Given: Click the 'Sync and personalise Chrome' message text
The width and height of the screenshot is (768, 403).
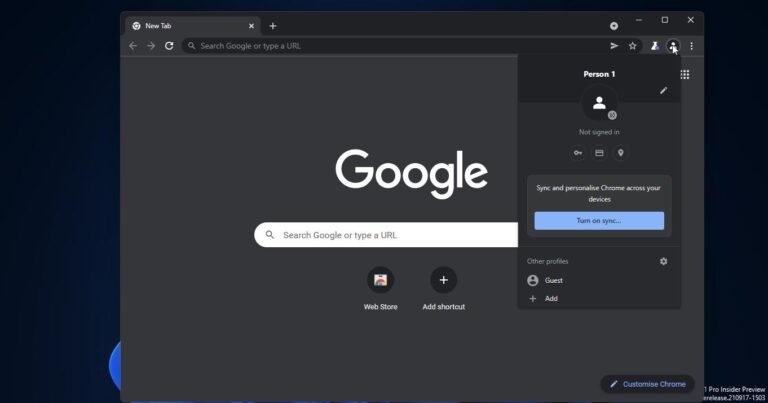Looking at the screenshot, I should pos(599,193).
